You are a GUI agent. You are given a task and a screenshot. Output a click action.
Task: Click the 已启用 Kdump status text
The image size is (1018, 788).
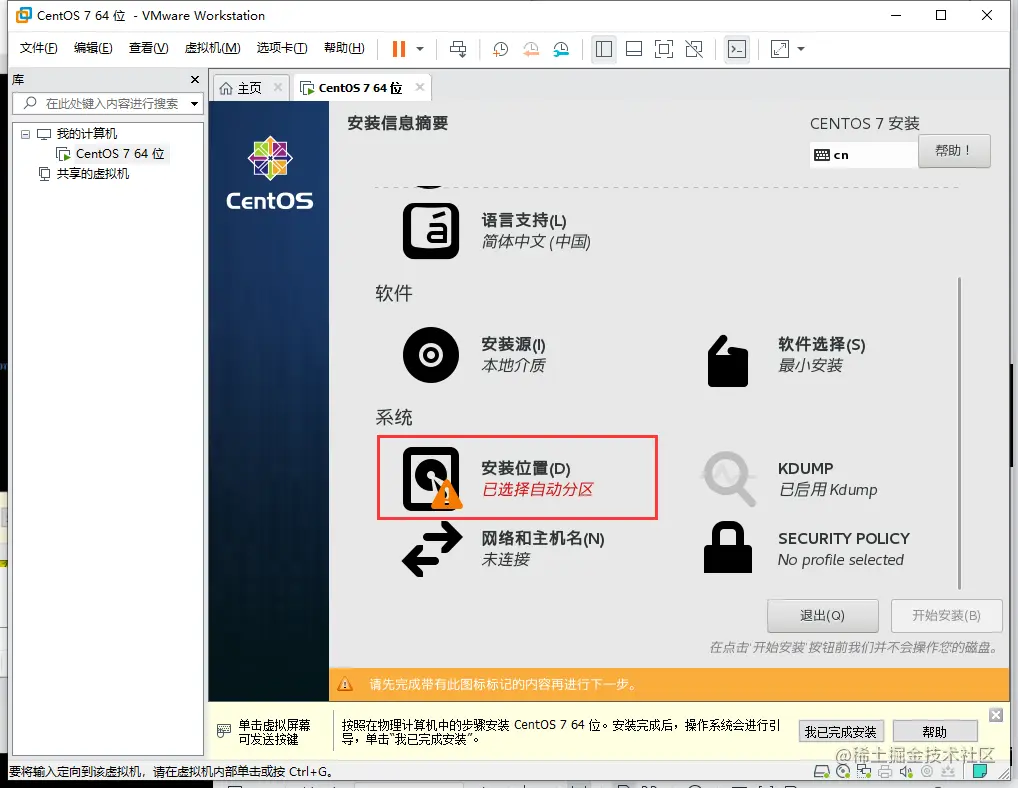click(828, 489)
